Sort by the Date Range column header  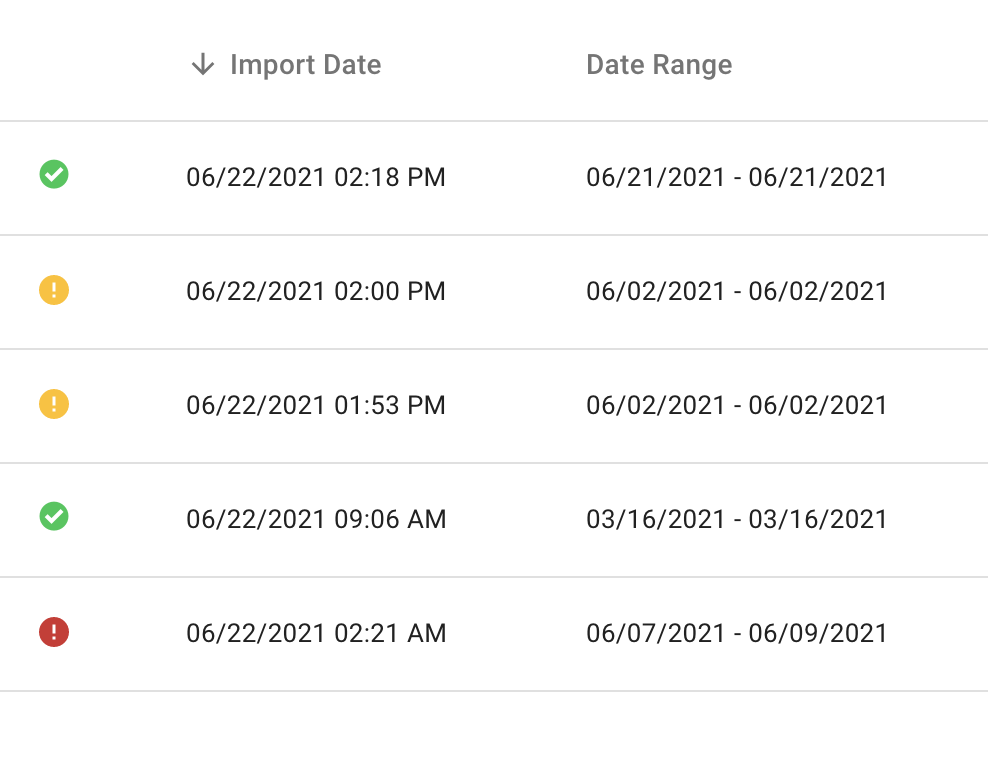[659, 65]
